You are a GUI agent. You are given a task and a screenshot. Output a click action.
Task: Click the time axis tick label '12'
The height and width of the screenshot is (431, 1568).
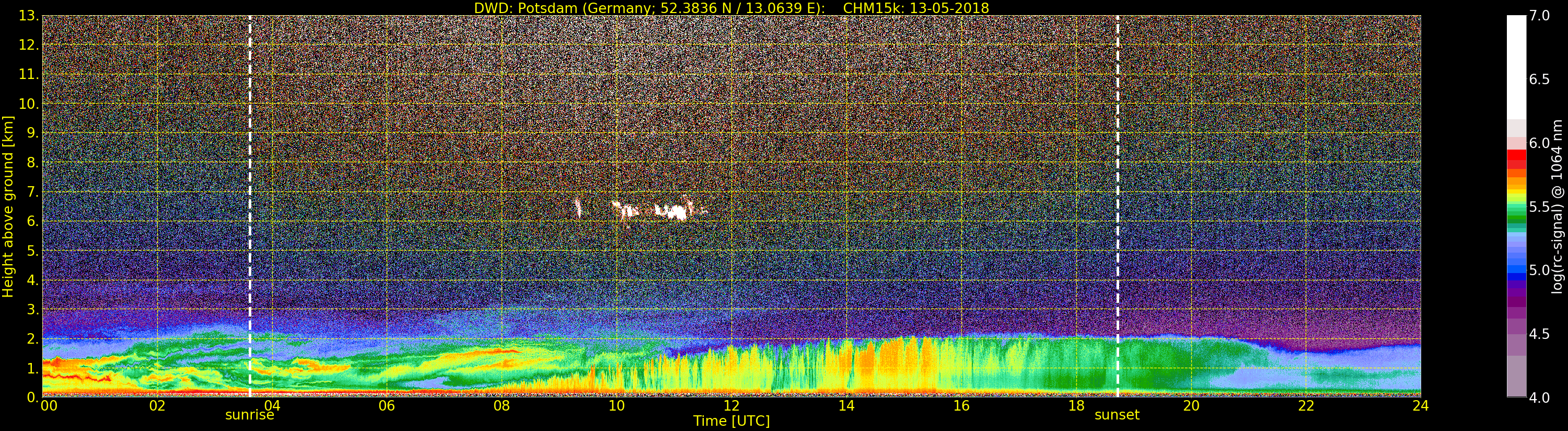pos(731,405)
